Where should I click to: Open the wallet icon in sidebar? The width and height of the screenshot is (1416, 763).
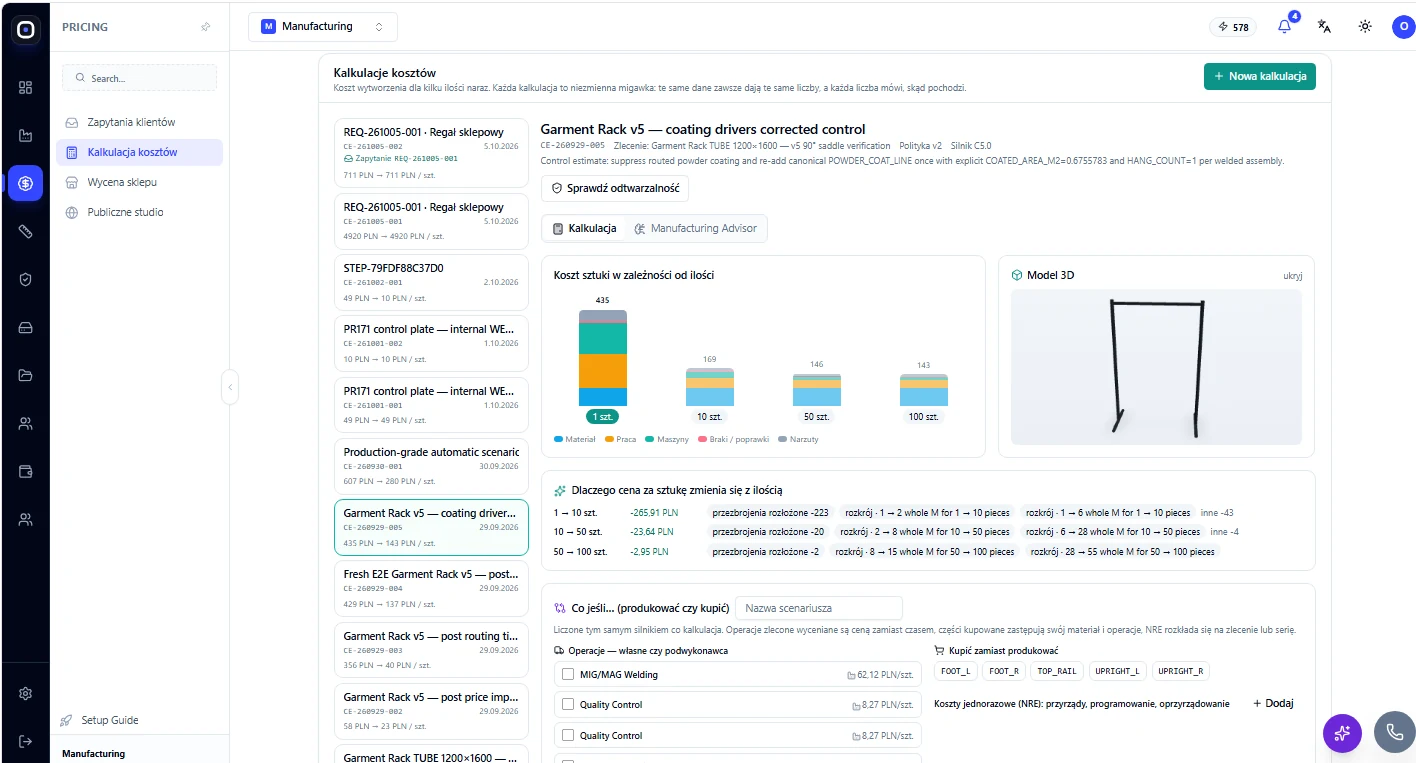(x=25, y=471)
